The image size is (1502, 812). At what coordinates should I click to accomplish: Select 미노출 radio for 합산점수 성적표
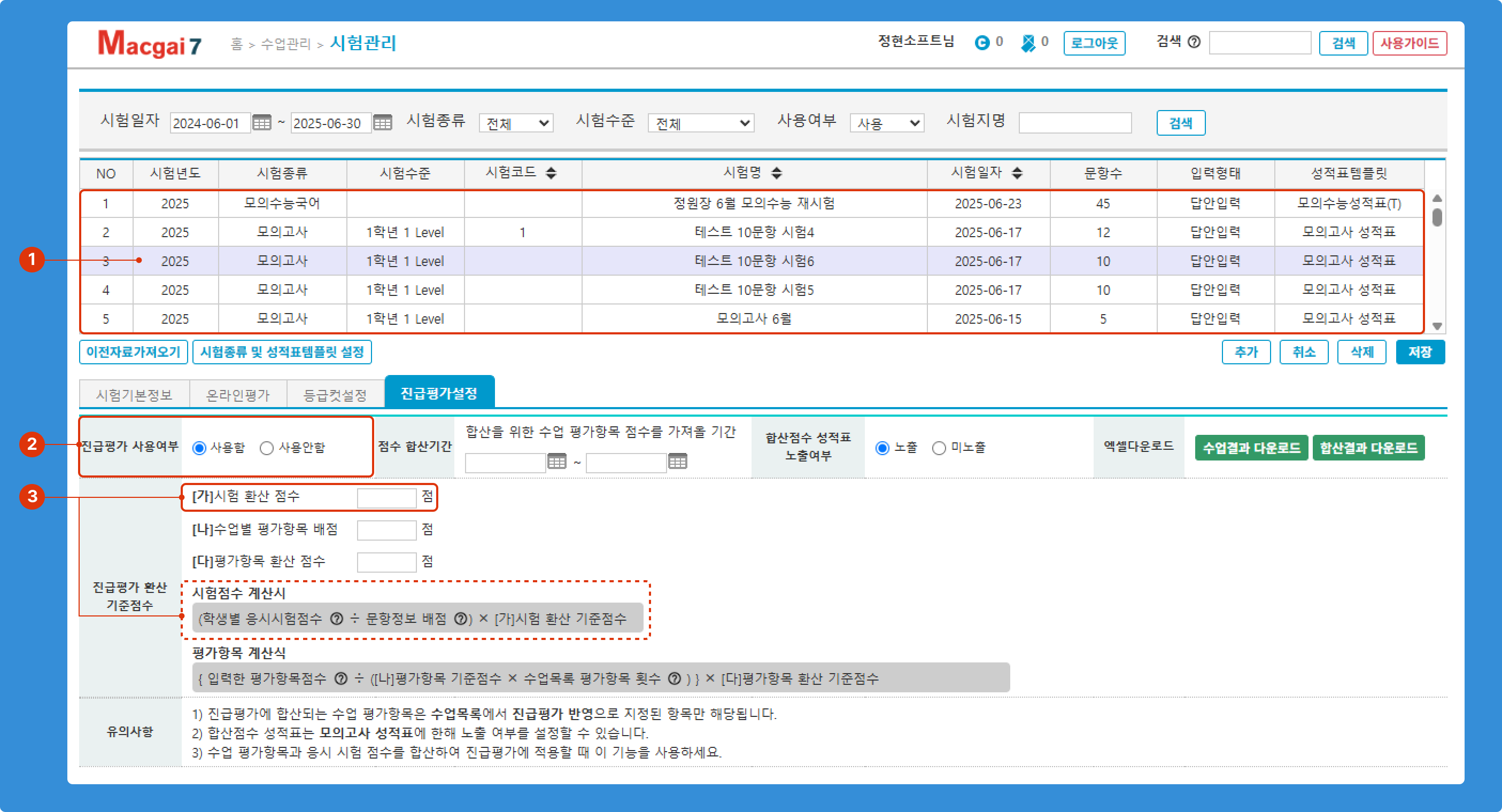pyautogui.click(x=939, y=448)
